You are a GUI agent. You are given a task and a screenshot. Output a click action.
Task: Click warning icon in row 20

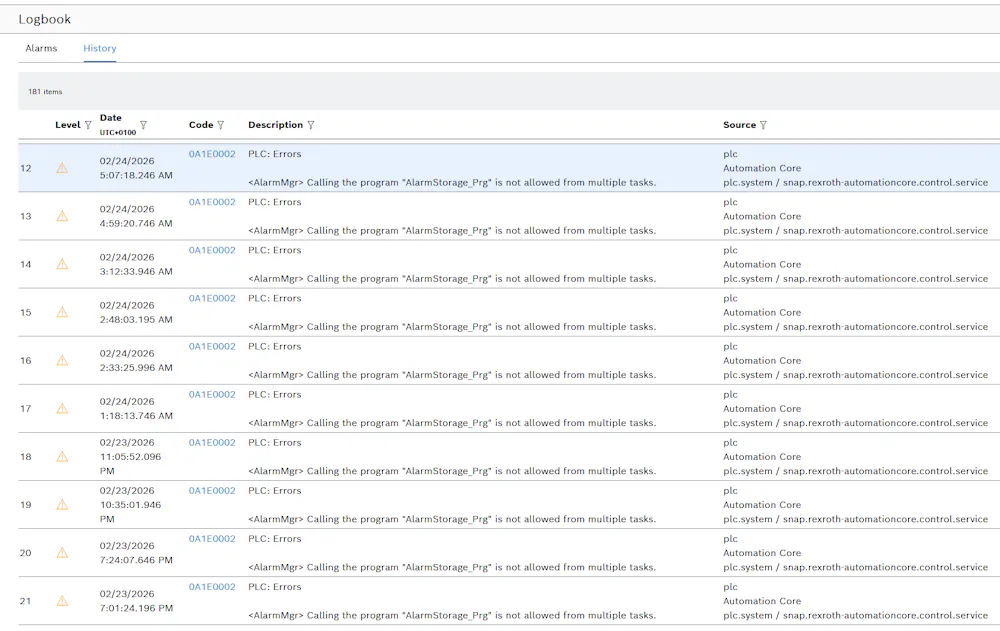click(x=62, y=553)
